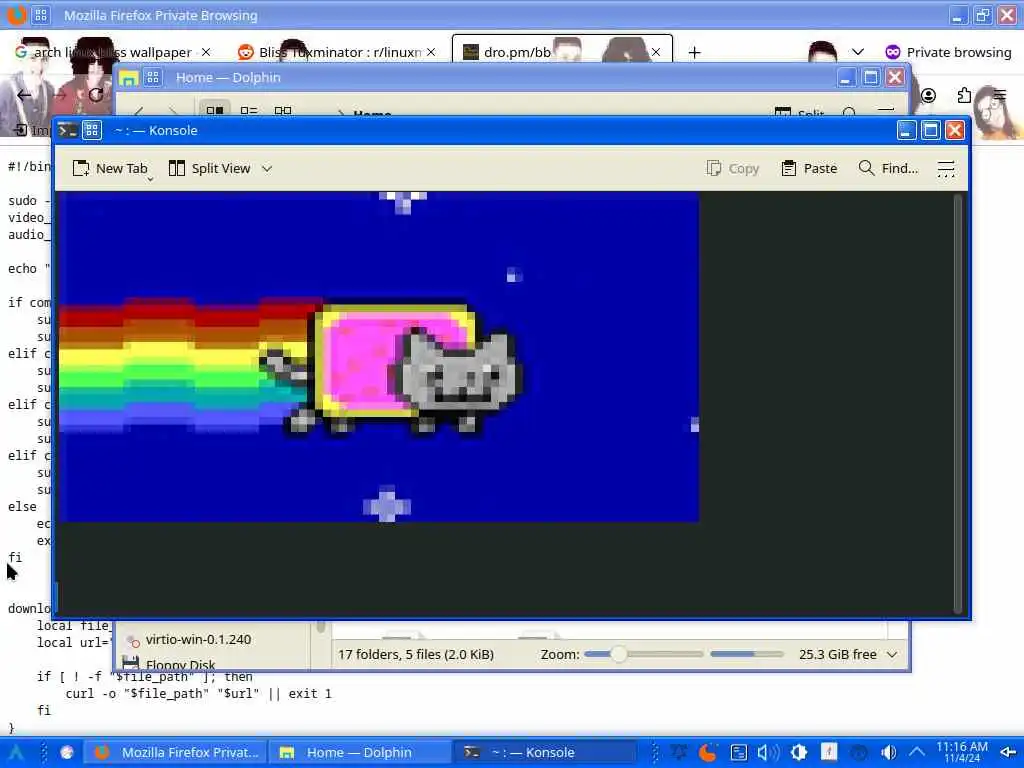Toggle Split view in Dolphin toolbar

[799, 112]
